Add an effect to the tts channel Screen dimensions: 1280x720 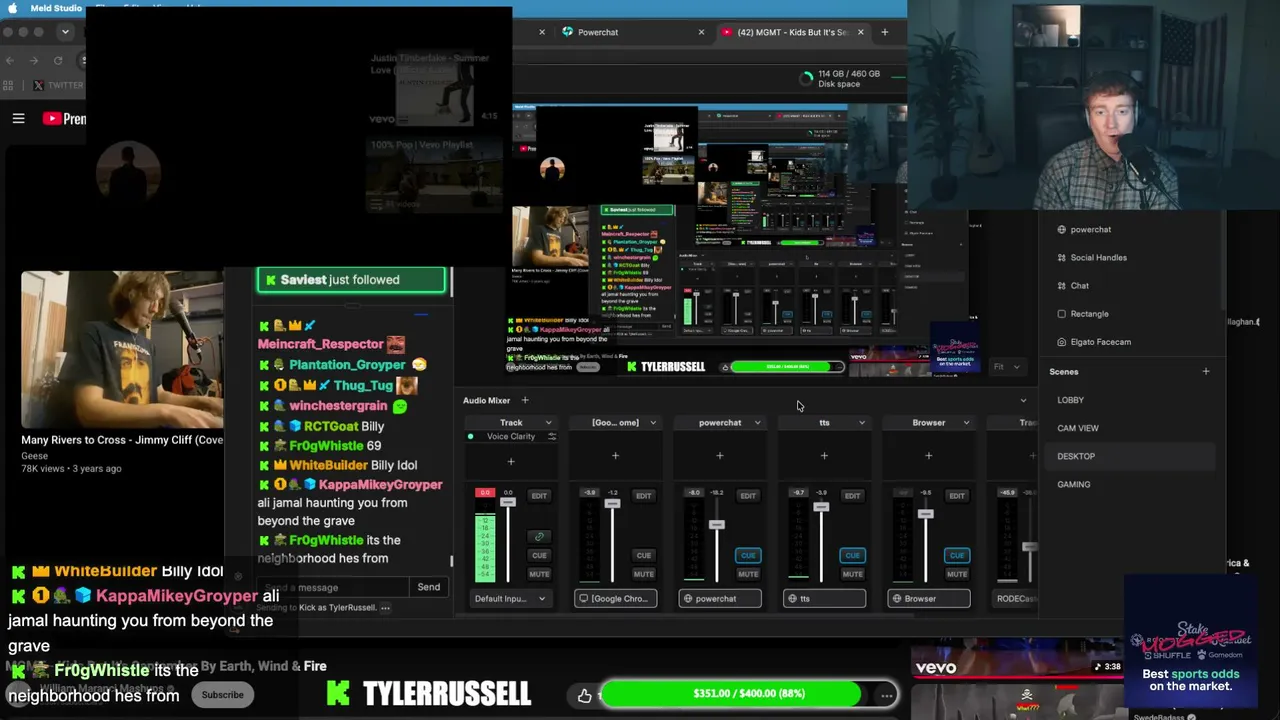click(x=824, y=456)
